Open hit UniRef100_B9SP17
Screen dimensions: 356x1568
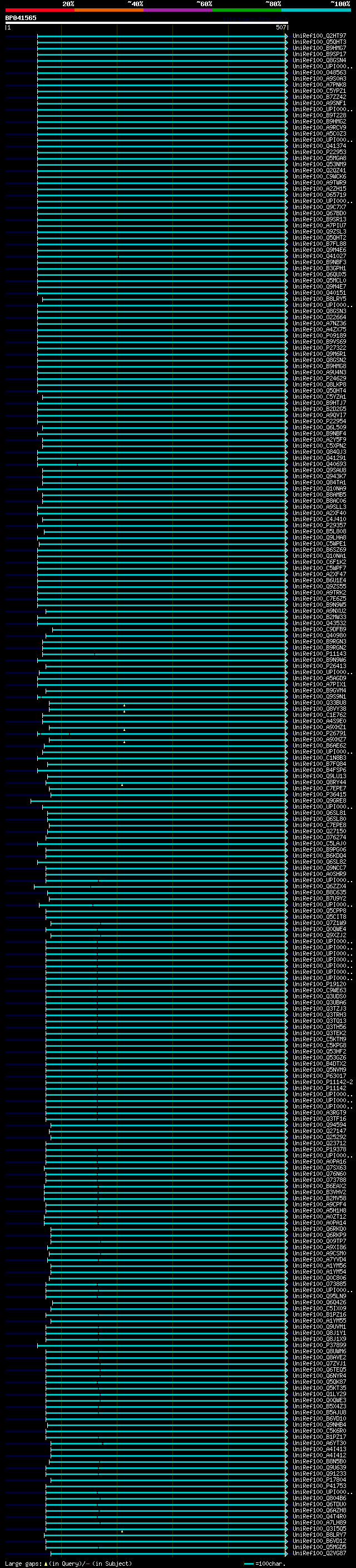point(319,54)
